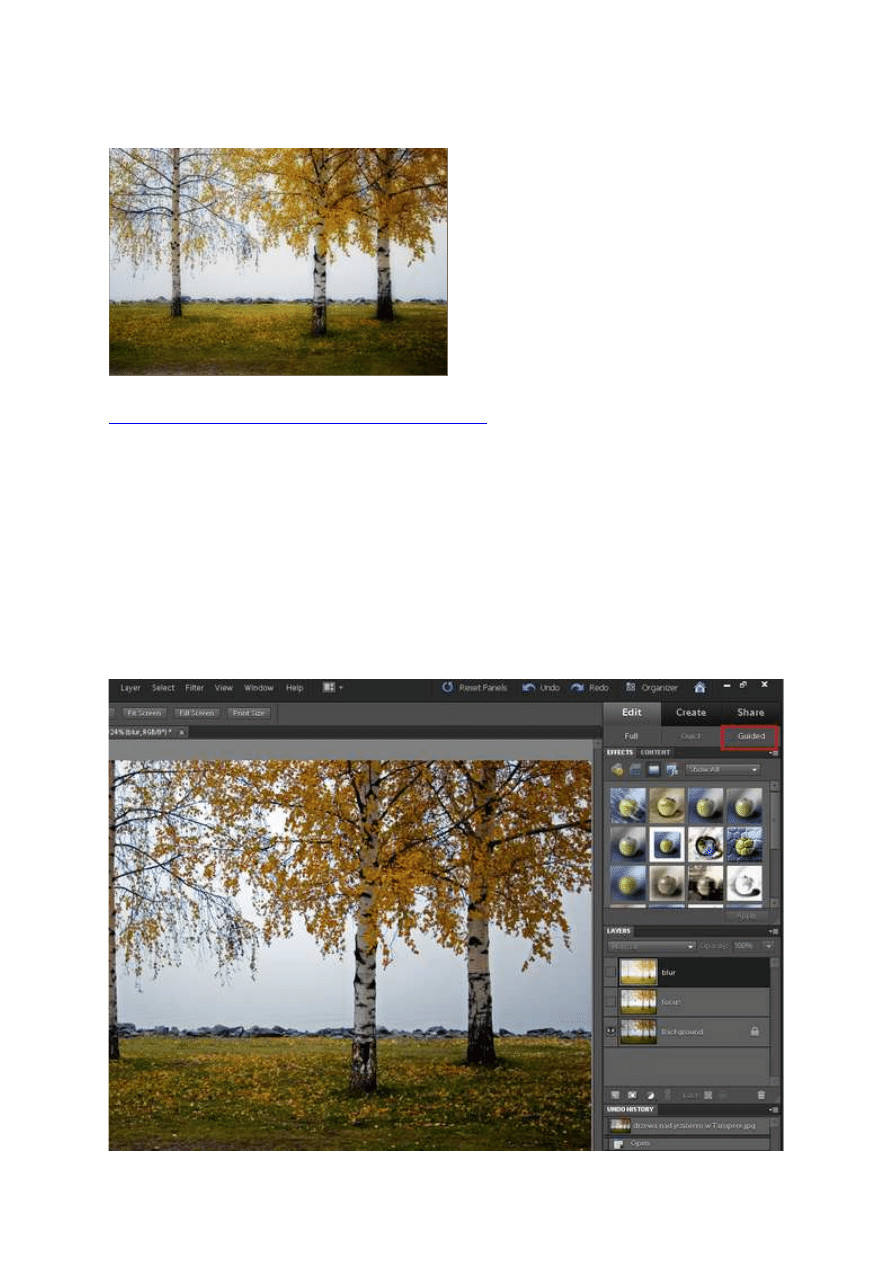Click the Reset Panels button
The image size is (893, 1263).
[x=476, y=688]
